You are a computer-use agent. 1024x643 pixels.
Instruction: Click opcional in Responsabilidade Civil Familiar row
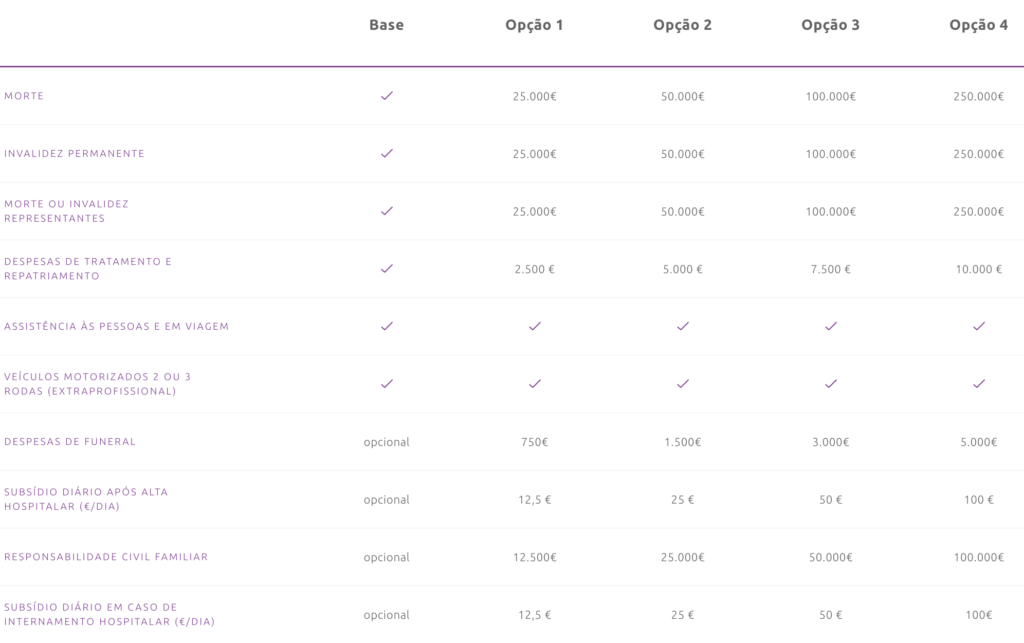pos(387,557)
